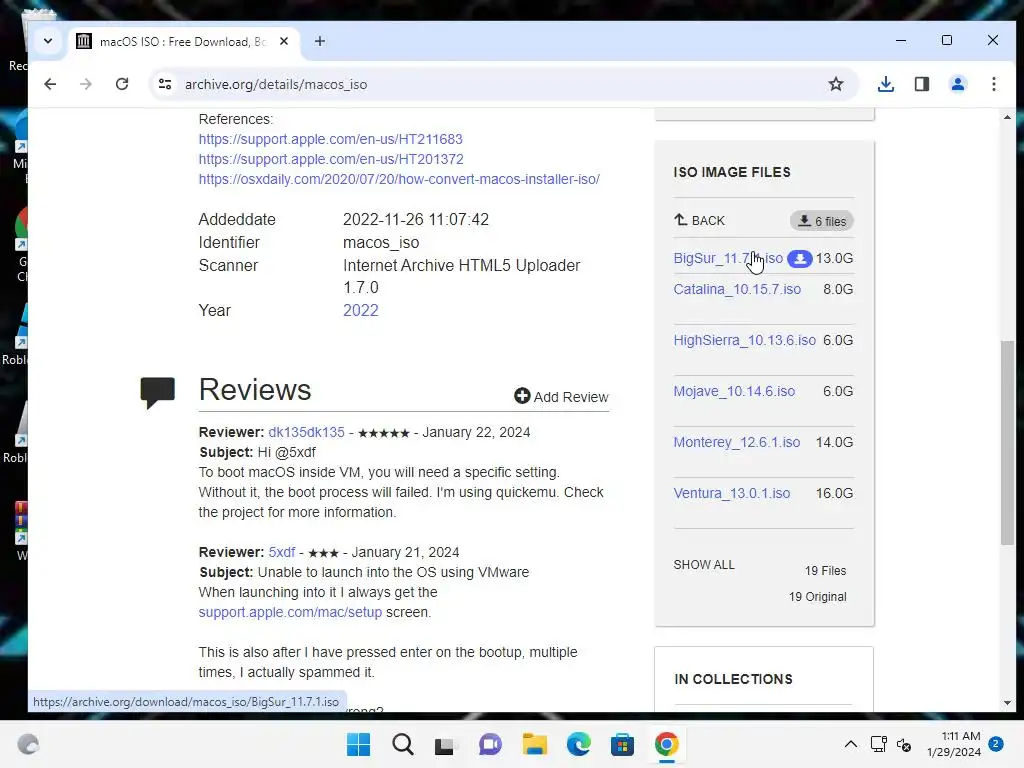Open reviewer 5xdf profile

281,552
